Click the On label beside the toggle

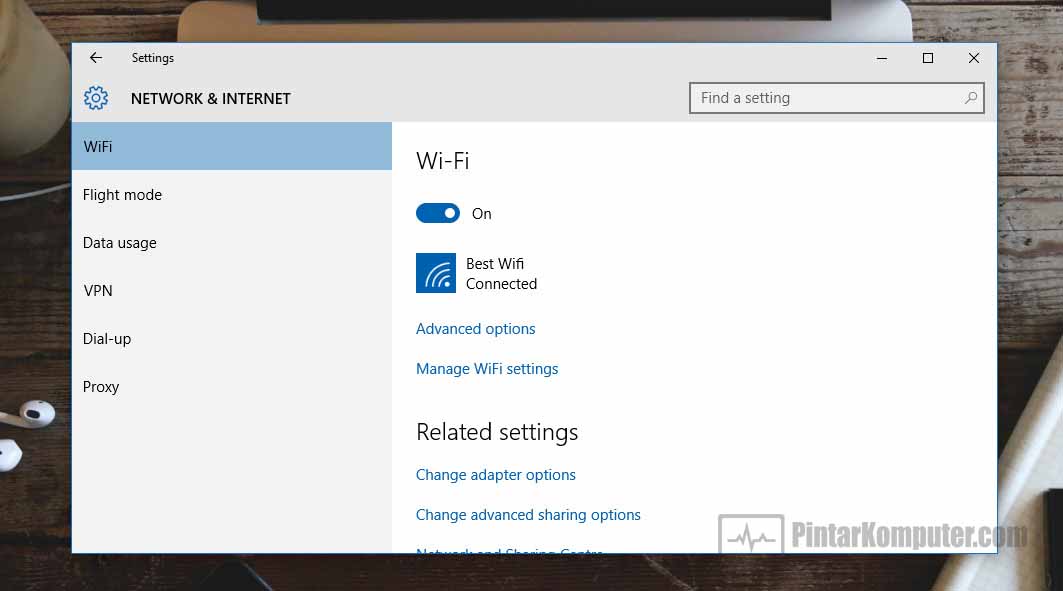(481, 213)
